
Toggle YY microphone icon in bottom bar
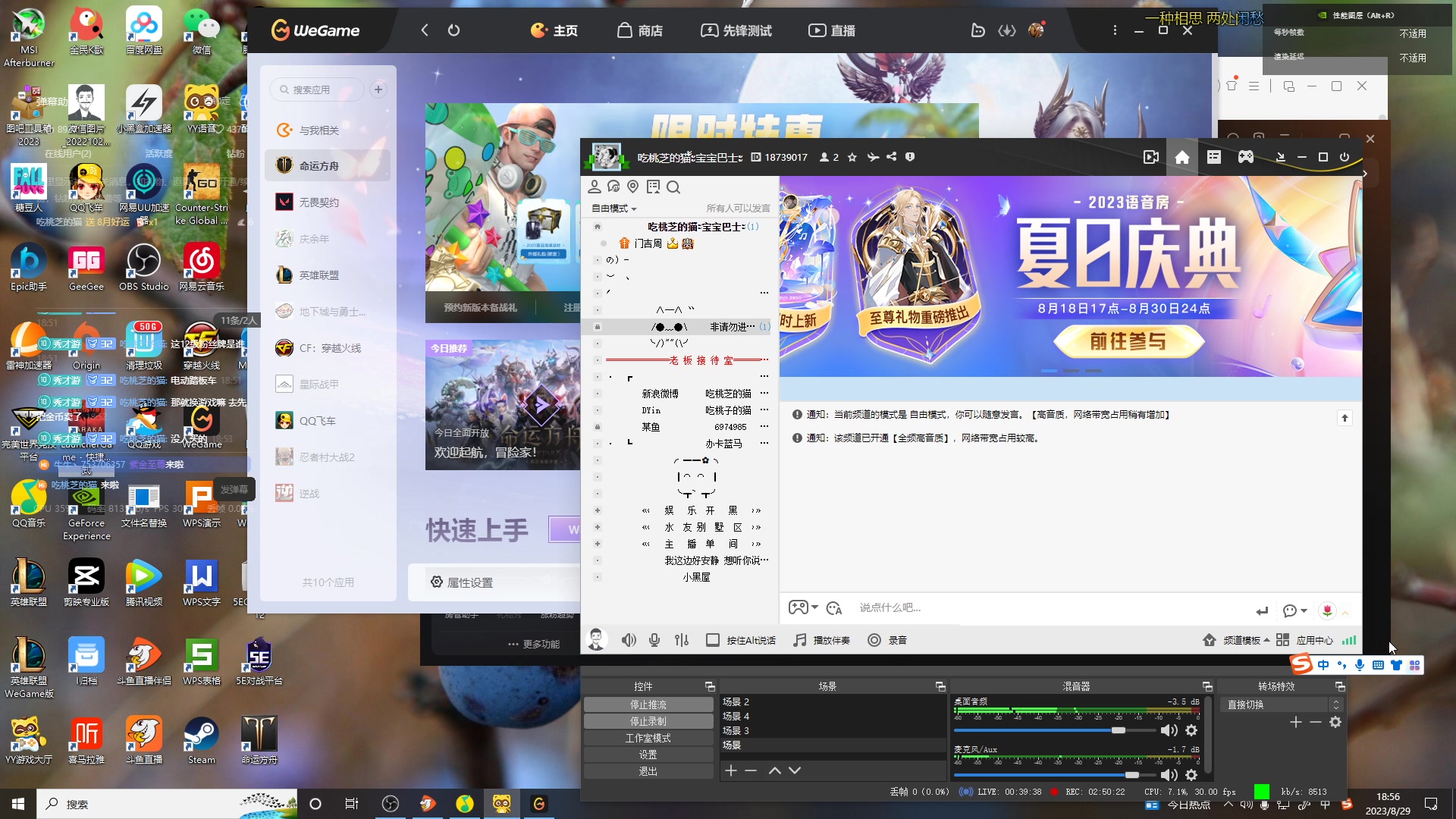(654, 640)
